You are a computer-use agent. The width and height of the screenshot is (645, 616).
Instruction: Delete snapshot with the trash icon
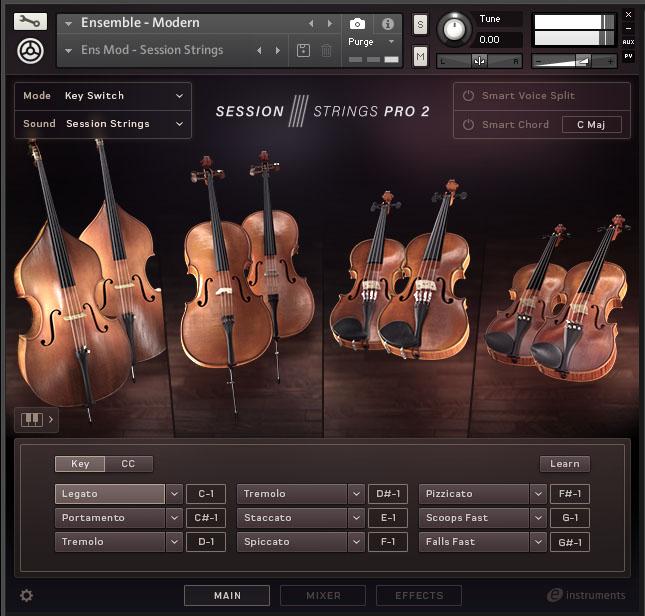click(326, 51)
